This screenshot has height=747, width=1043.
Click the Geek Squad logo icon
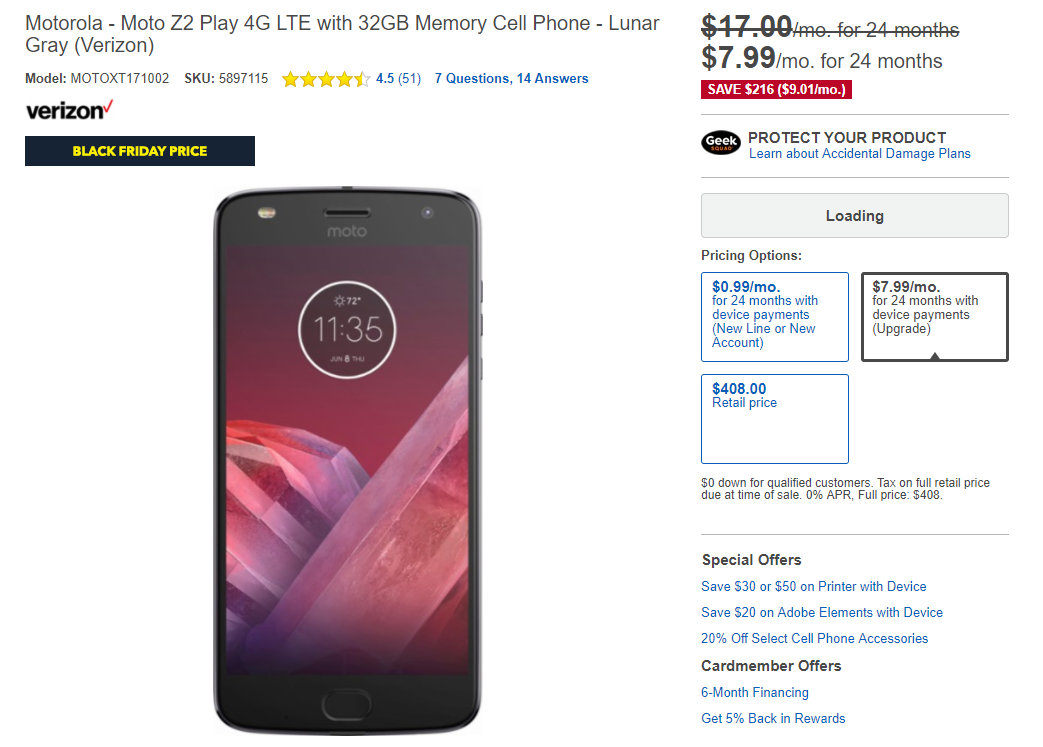[x=721, y=143]
